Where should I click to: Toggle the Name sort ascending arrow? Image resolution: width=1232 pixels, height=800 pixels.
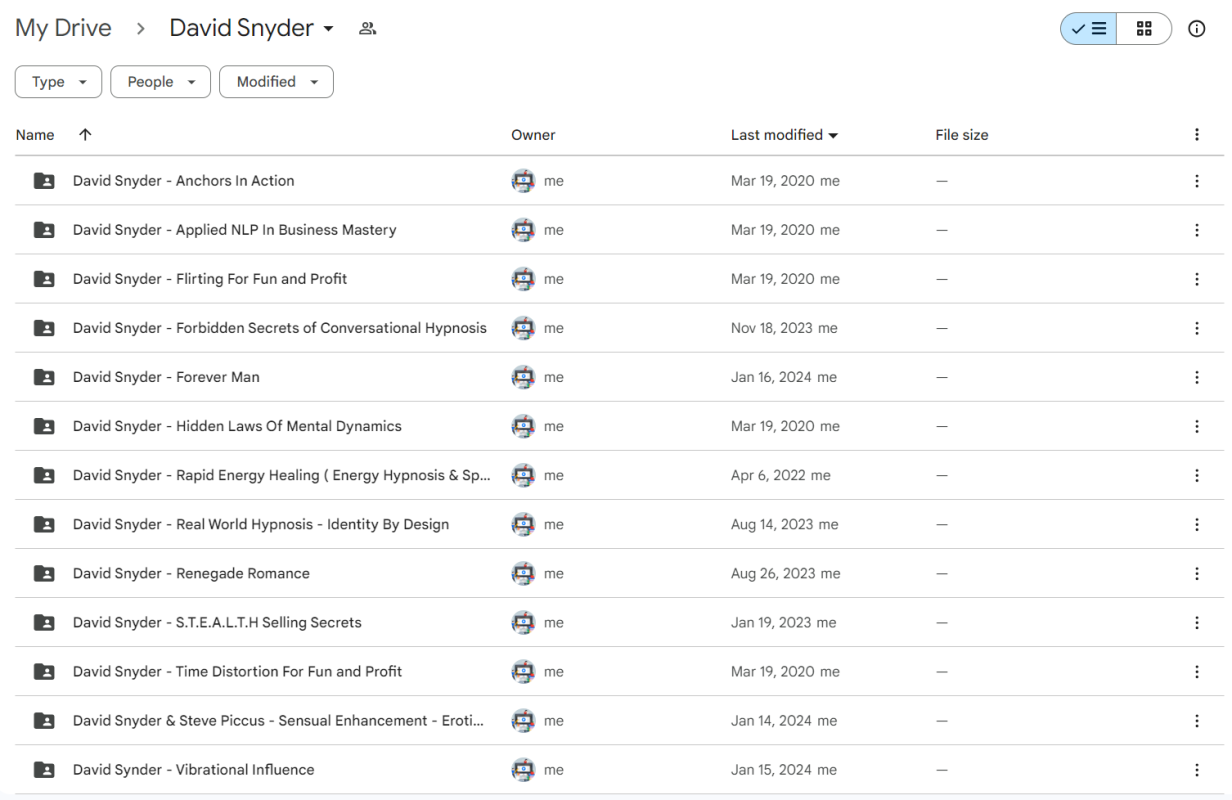point(85,134)
